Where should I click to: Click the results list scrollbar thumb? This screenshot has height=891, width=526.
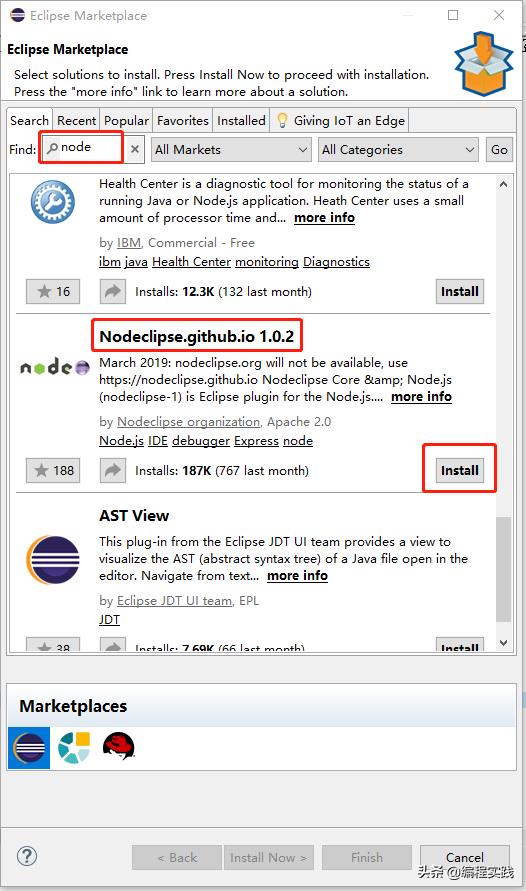click(x=503, y=569)
